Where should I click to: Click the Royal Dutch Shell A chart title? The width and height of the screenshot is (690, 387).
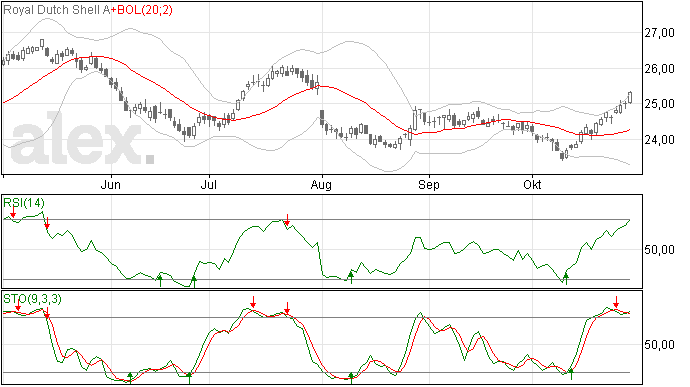tap(56, 10)
